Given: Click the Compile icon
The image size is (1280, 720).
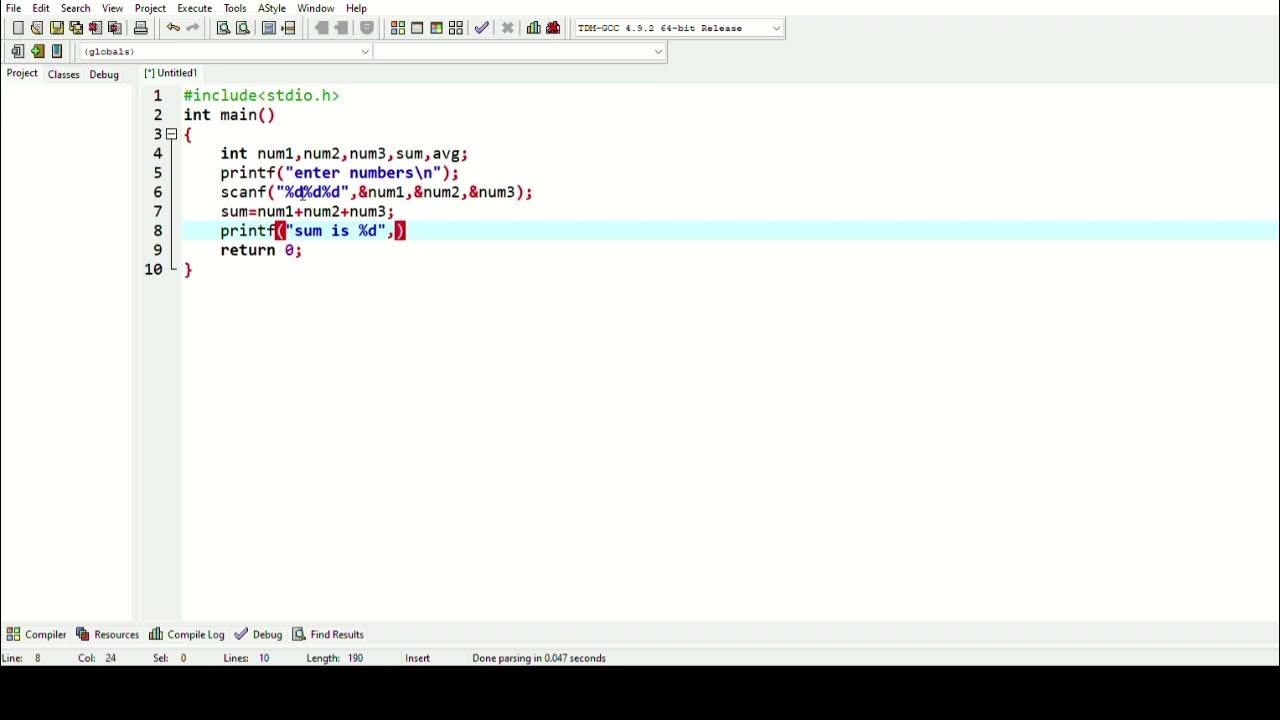Looking at the screenshot, I should tap(398, 28).
